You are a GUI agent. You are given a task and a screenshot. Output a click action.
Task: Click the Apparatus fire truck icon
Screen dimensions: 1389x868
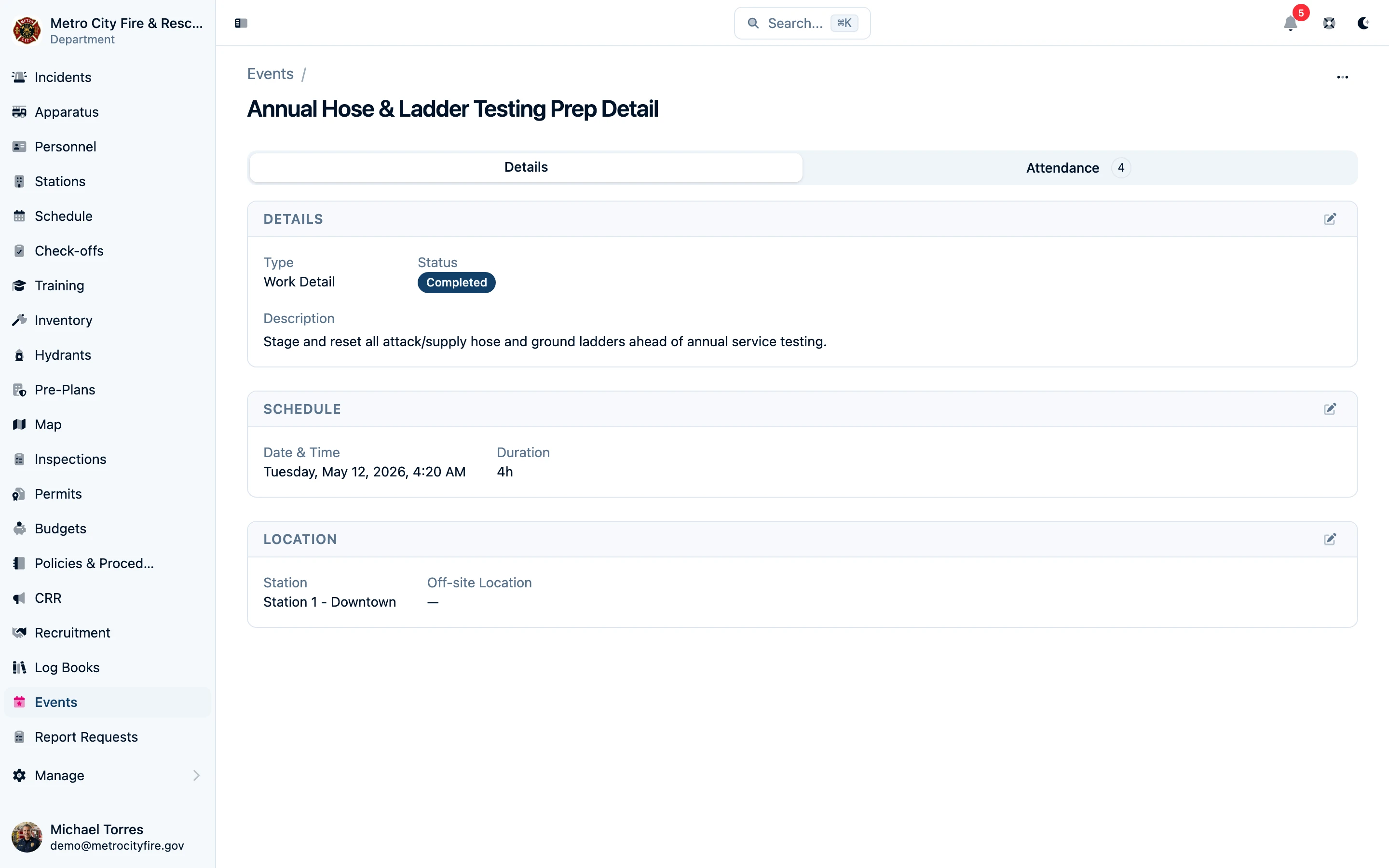coord(19,112)
